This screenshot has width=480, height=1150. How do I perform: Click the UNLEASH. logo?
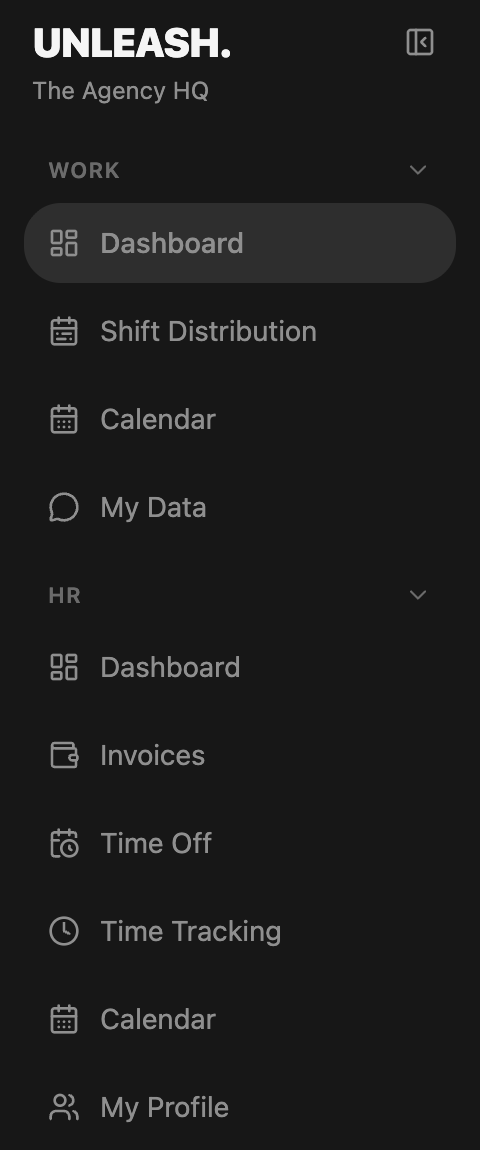[x=132, y=43]
